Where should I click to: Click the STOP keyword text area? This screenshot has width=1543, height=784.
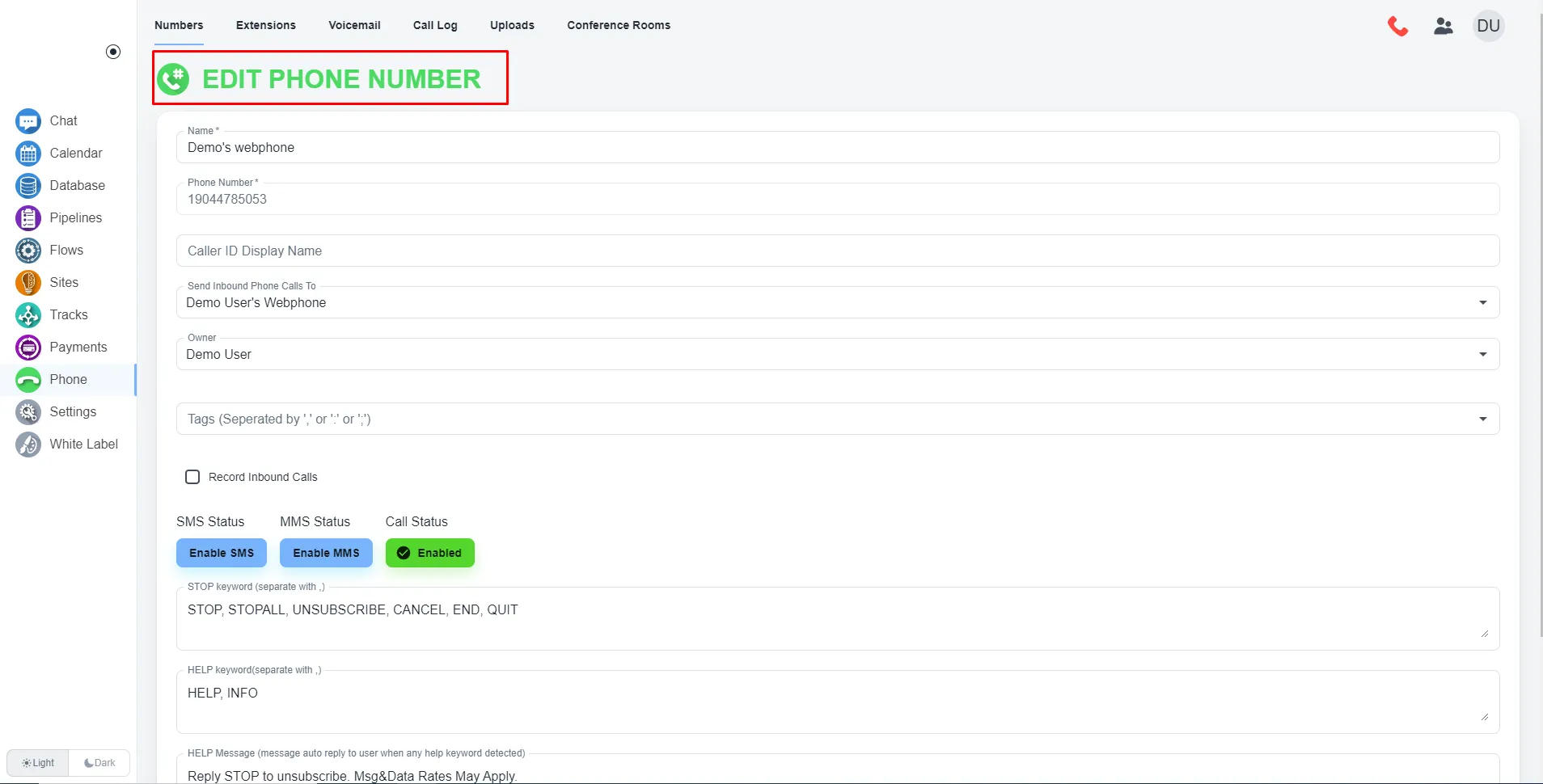click(x=838, y=618)
